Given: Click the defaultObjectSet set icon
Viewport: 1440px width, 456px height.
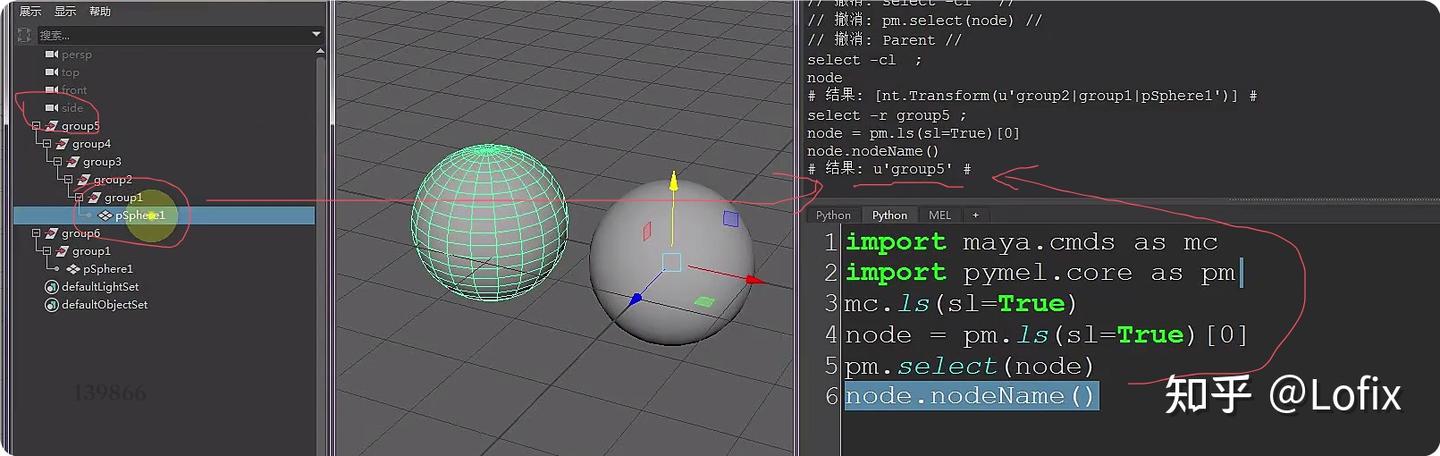Looking at the screenshot, I should click(52, 305).
